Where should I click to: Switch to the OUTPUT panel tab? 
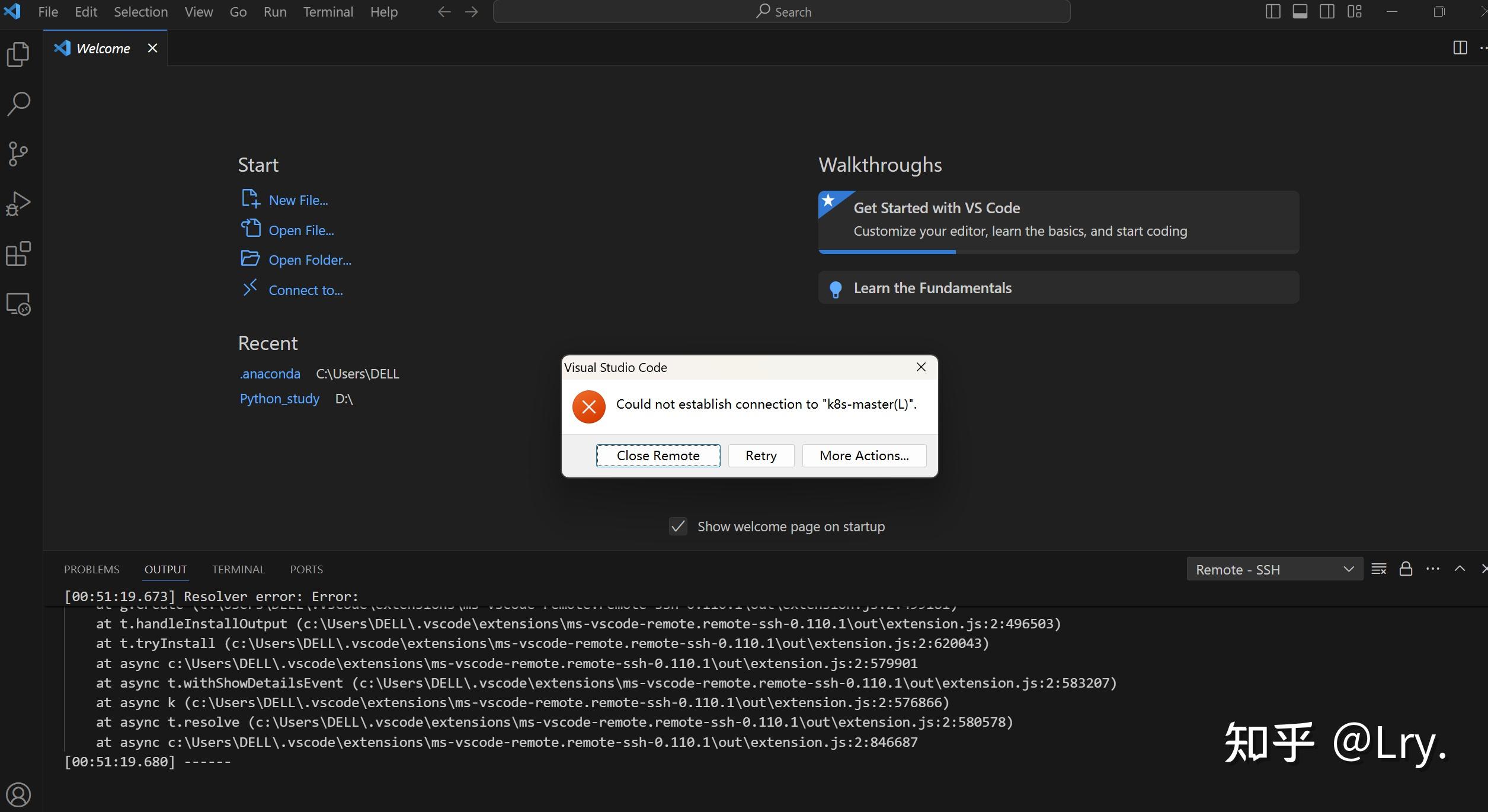click(165, 569)
